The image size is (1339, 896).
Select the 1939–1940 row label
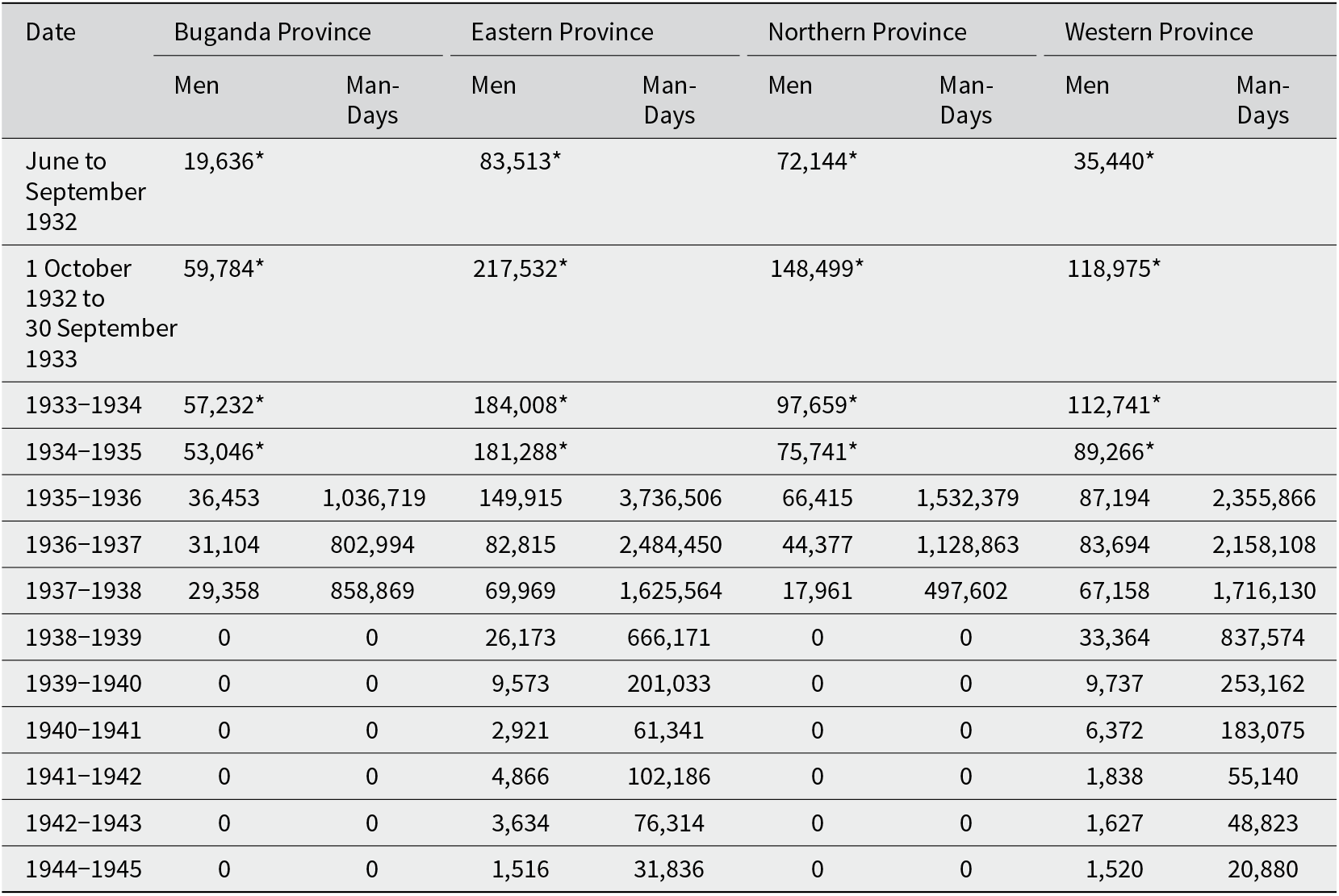[x=83, y=684]
